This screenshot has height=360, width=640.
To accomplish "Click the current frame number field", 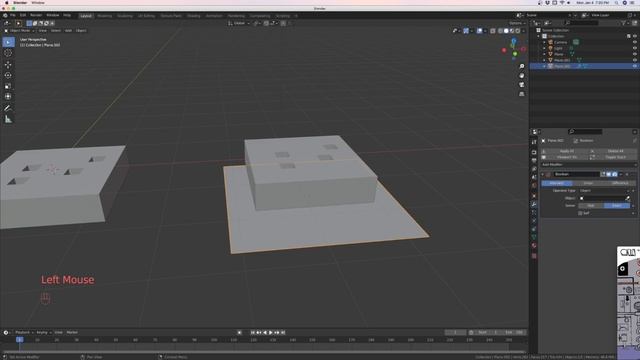I will click(455, 333).
